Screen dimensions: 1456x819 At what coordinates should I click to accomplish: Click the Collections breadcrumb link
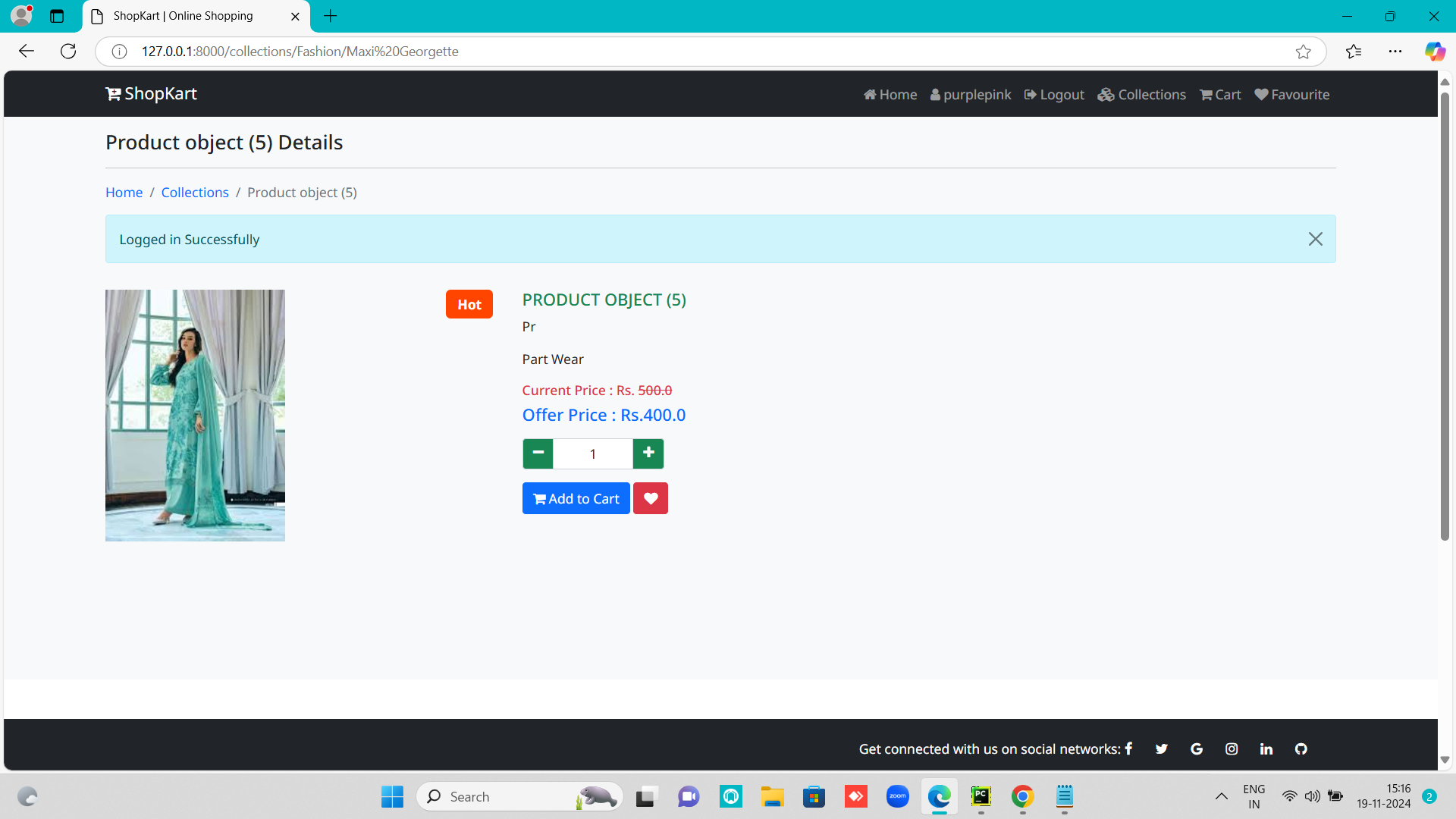[195, 193]
